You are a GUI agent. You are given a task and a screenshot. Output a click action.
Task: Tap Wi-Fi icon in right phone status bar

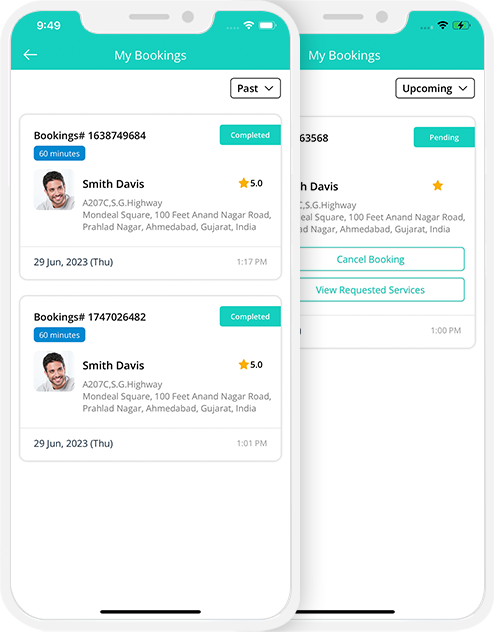442,26
